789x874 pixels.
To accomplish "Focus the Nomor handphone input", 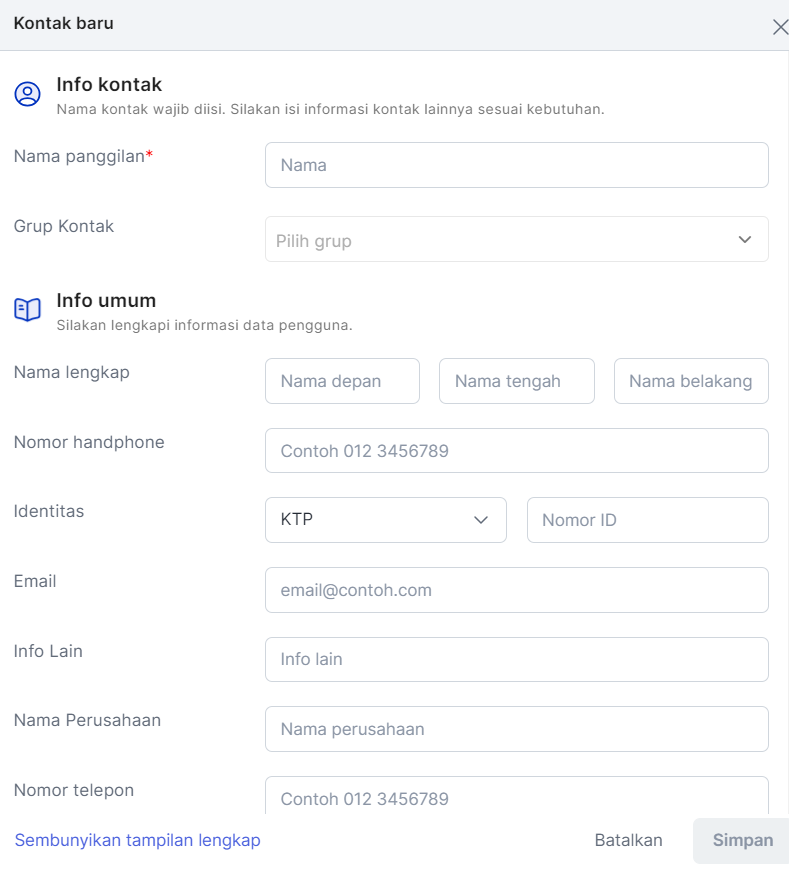I will click(x=517, y=450).
